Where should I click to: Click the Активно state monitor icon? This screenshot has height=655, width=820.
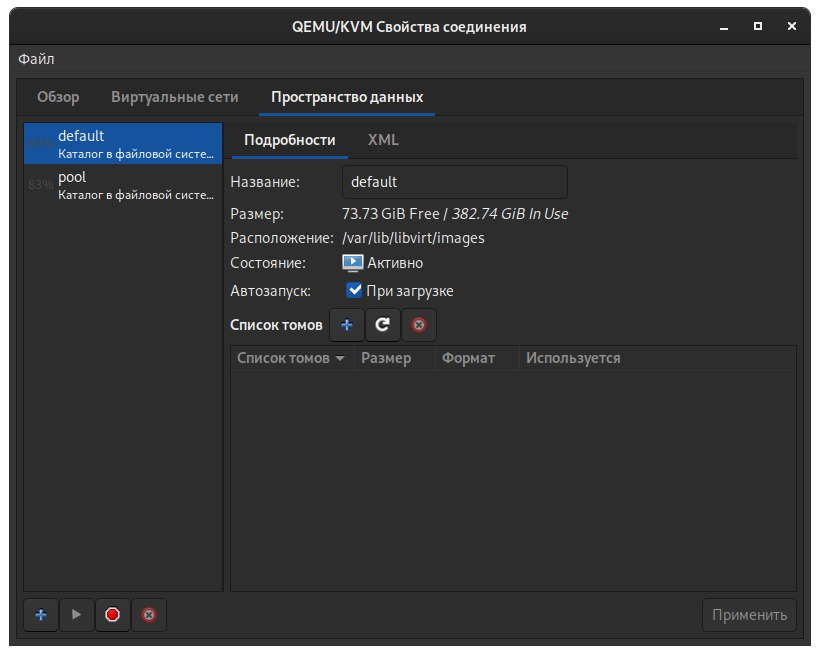tap(352, 263)
